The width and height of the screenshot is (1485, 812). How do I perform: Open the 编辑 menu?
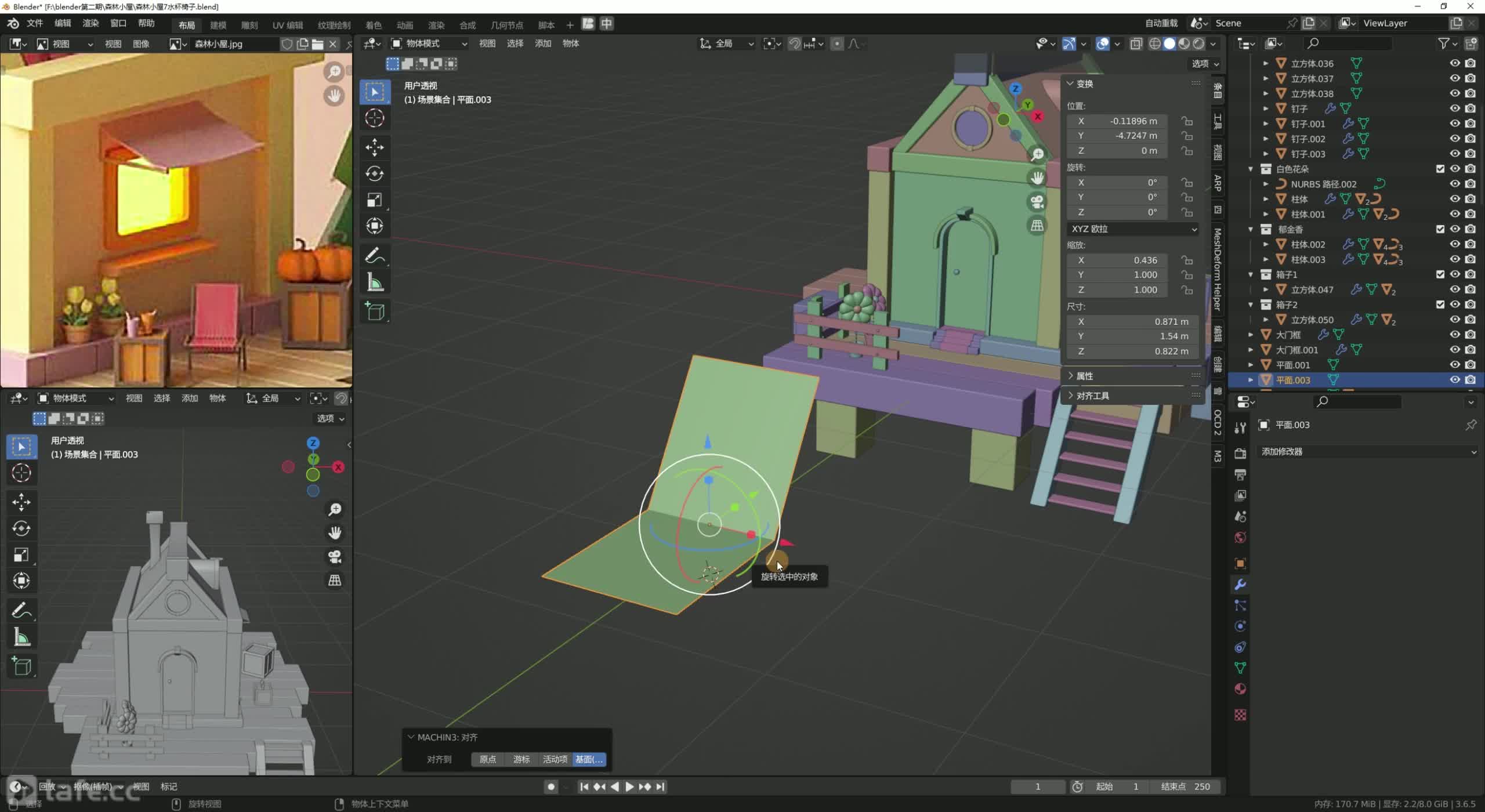tap(63, 23)
